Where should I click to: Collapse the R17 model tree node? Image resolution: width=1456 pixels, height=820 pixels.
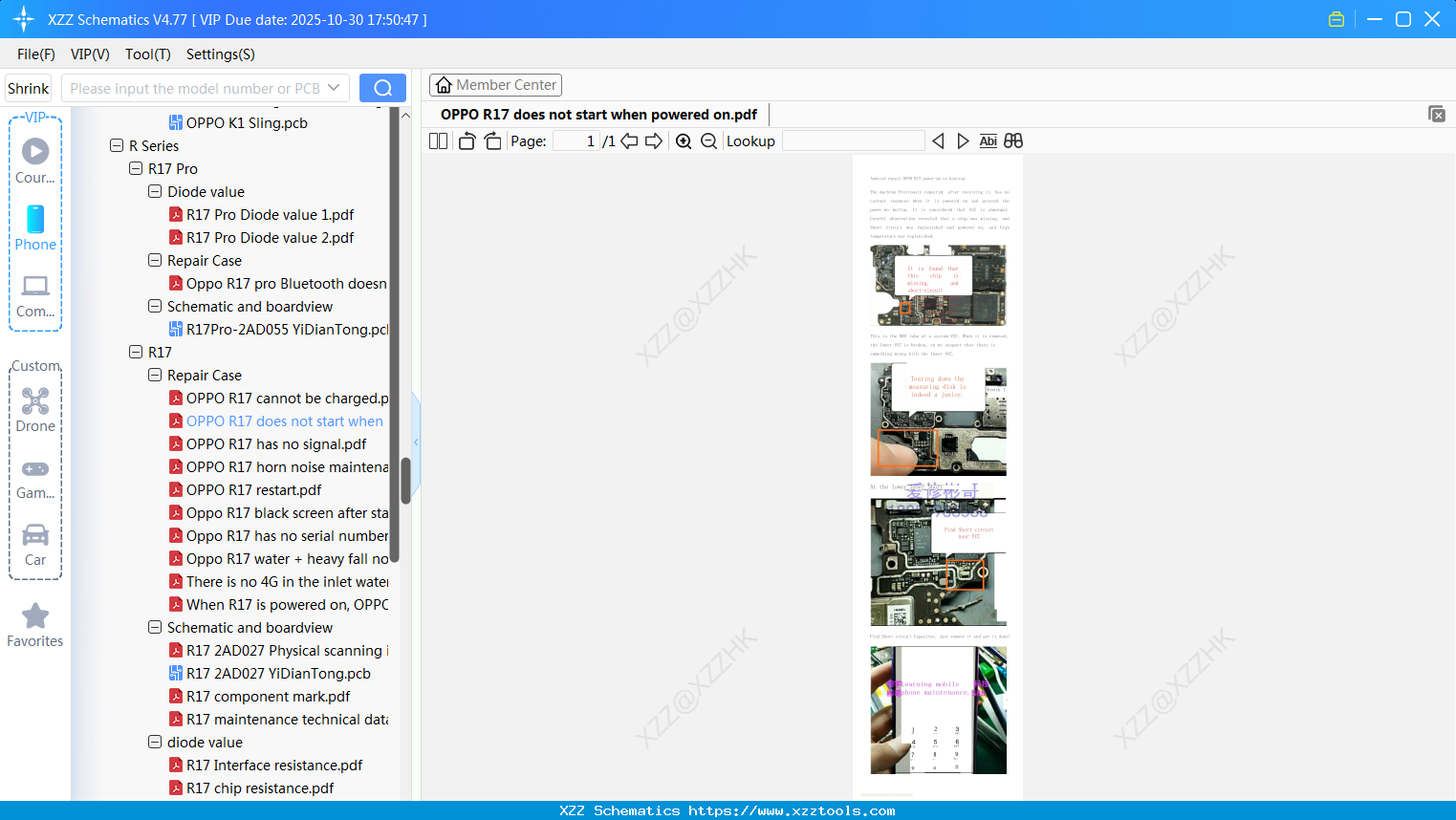[x=136, y=353]
